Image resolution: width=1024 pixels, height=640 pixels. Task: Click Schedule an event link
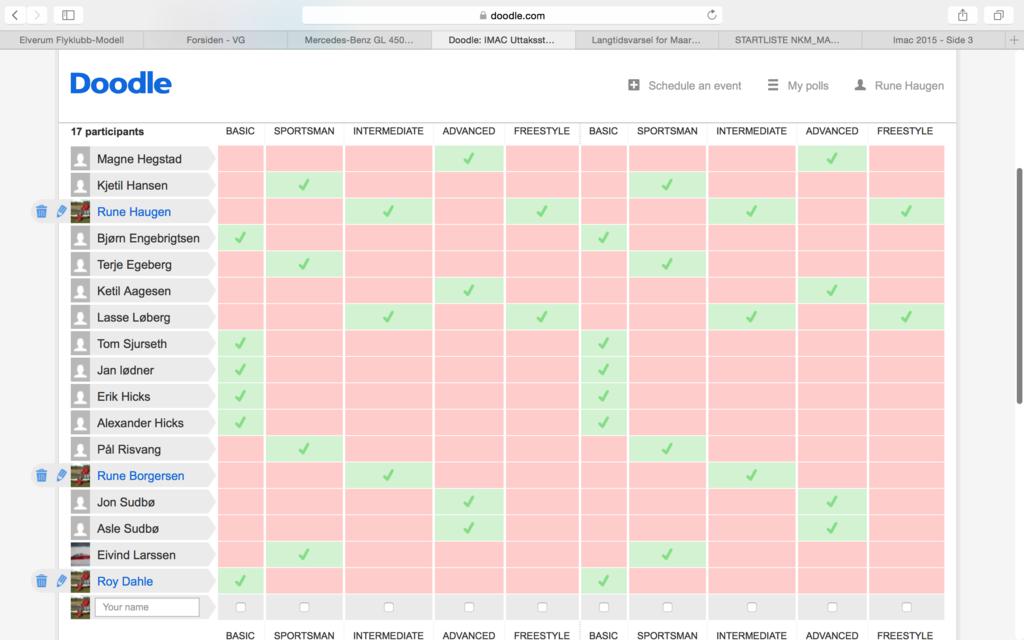[x=685, y=86]
